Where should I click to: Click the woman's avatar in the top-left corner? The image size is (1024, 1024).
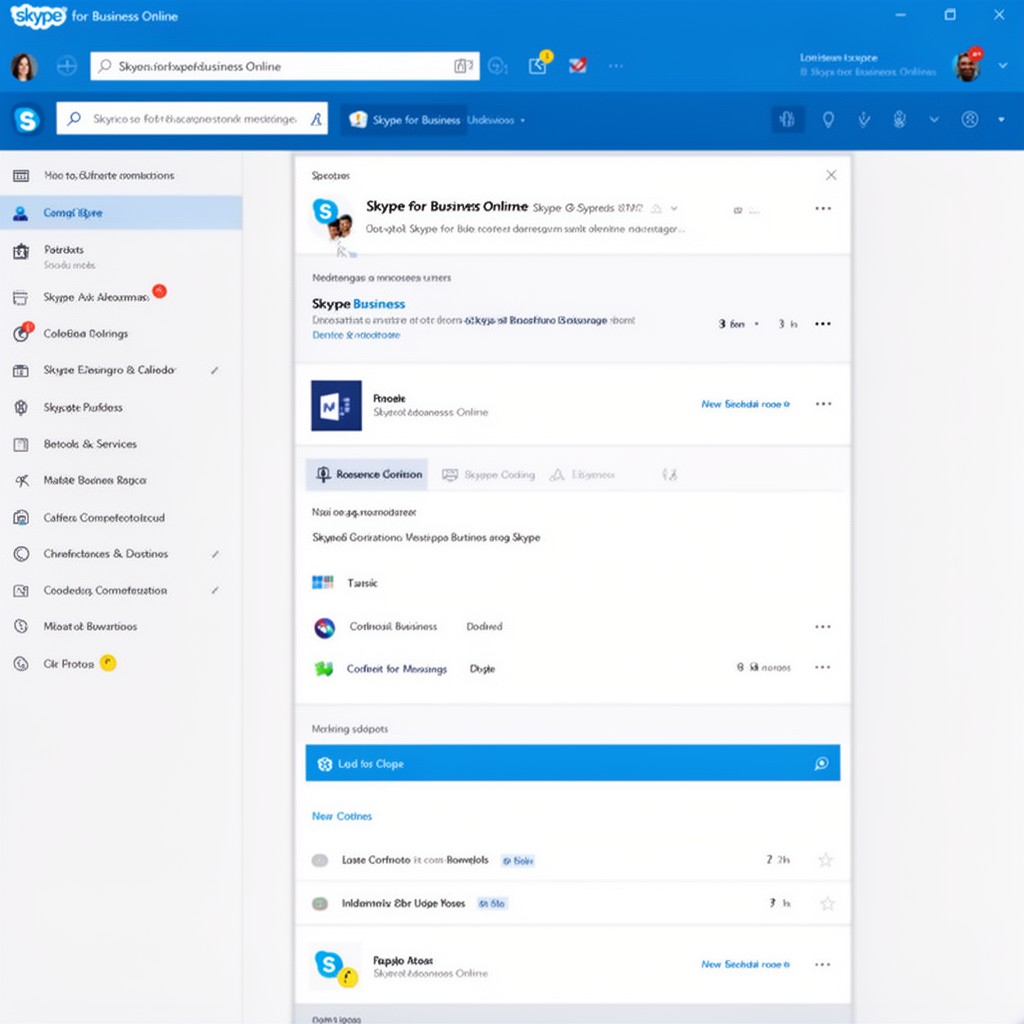pos(24,67)
